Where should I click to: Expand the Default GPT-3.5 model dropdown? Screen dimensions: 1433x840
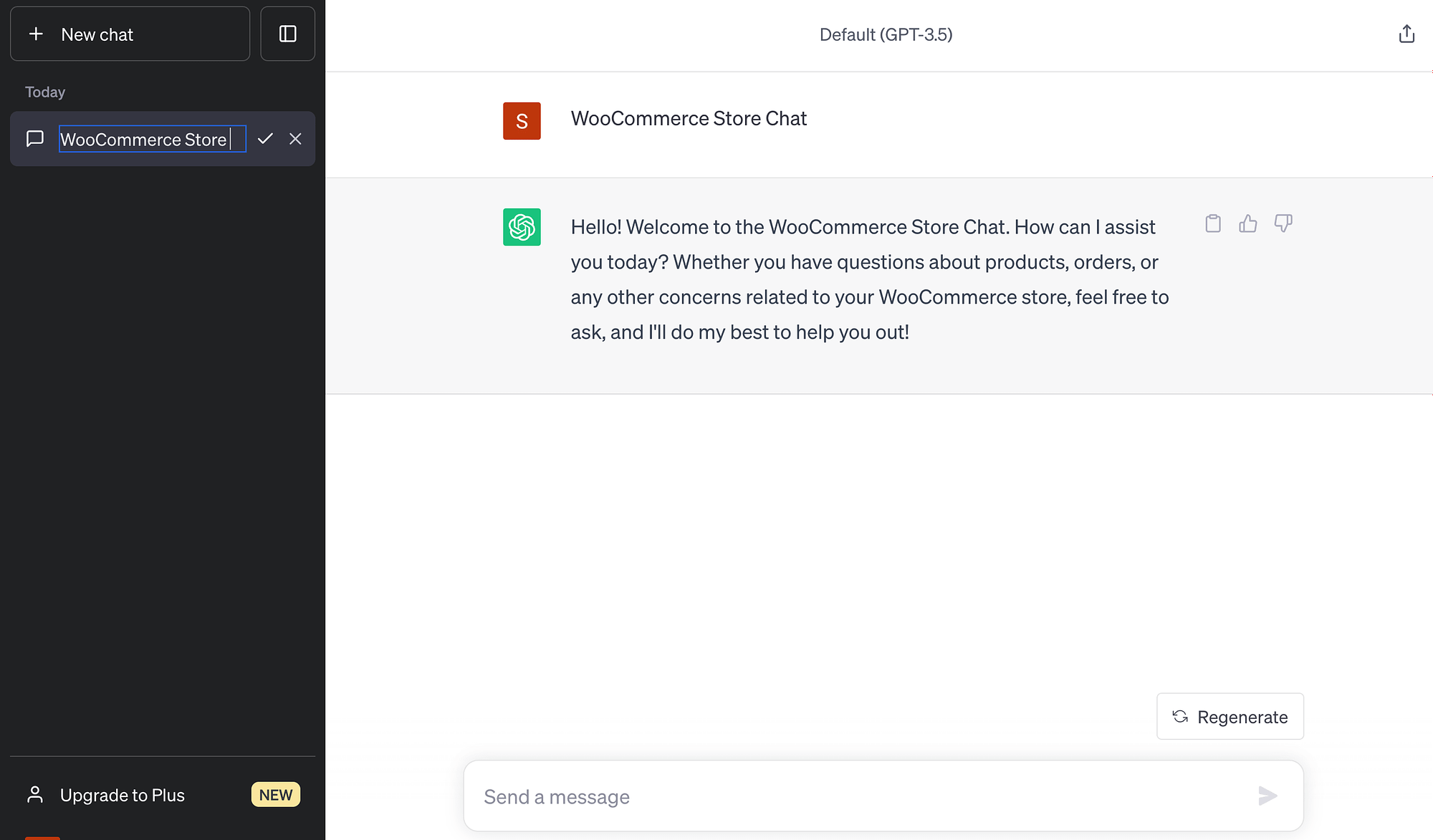886,34
